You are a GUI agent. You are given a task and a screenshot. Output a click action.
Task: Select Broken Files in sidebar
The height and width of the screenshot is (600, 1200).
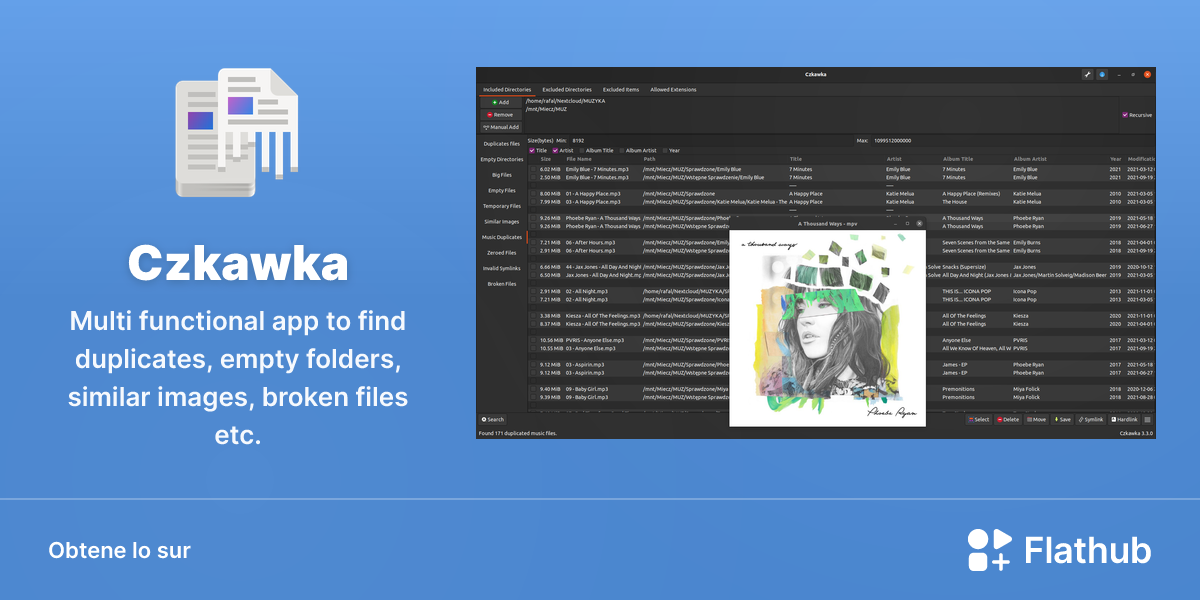point(501,284)
